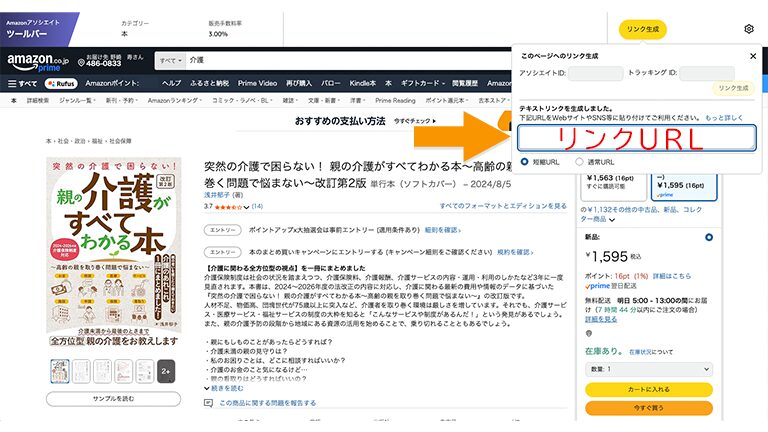Expand the ギフトカード nav dropdown
This screenshot has height=432, width=768.
click(x=423, y=83)
